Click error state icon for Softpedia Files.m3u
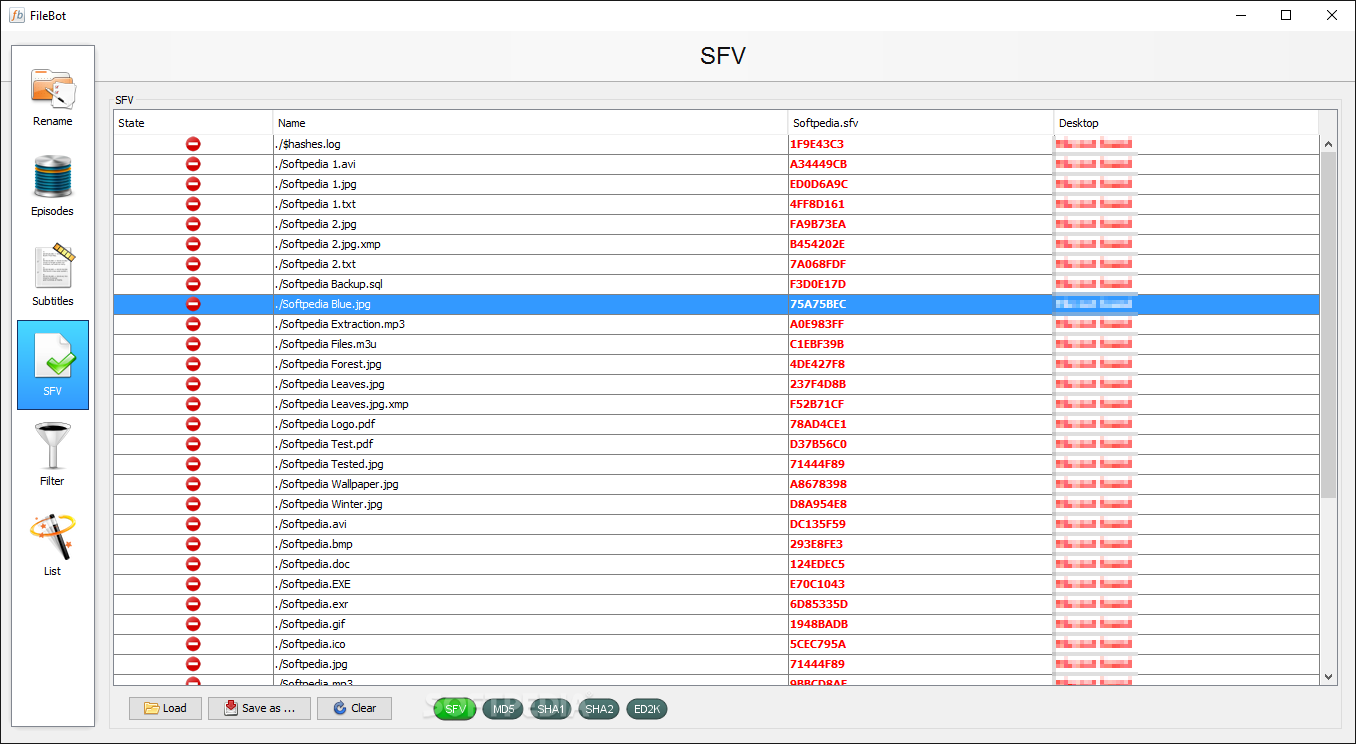The width and height of the screenshot is (1356, 744). pyautogui.click(x=193, y=344)
